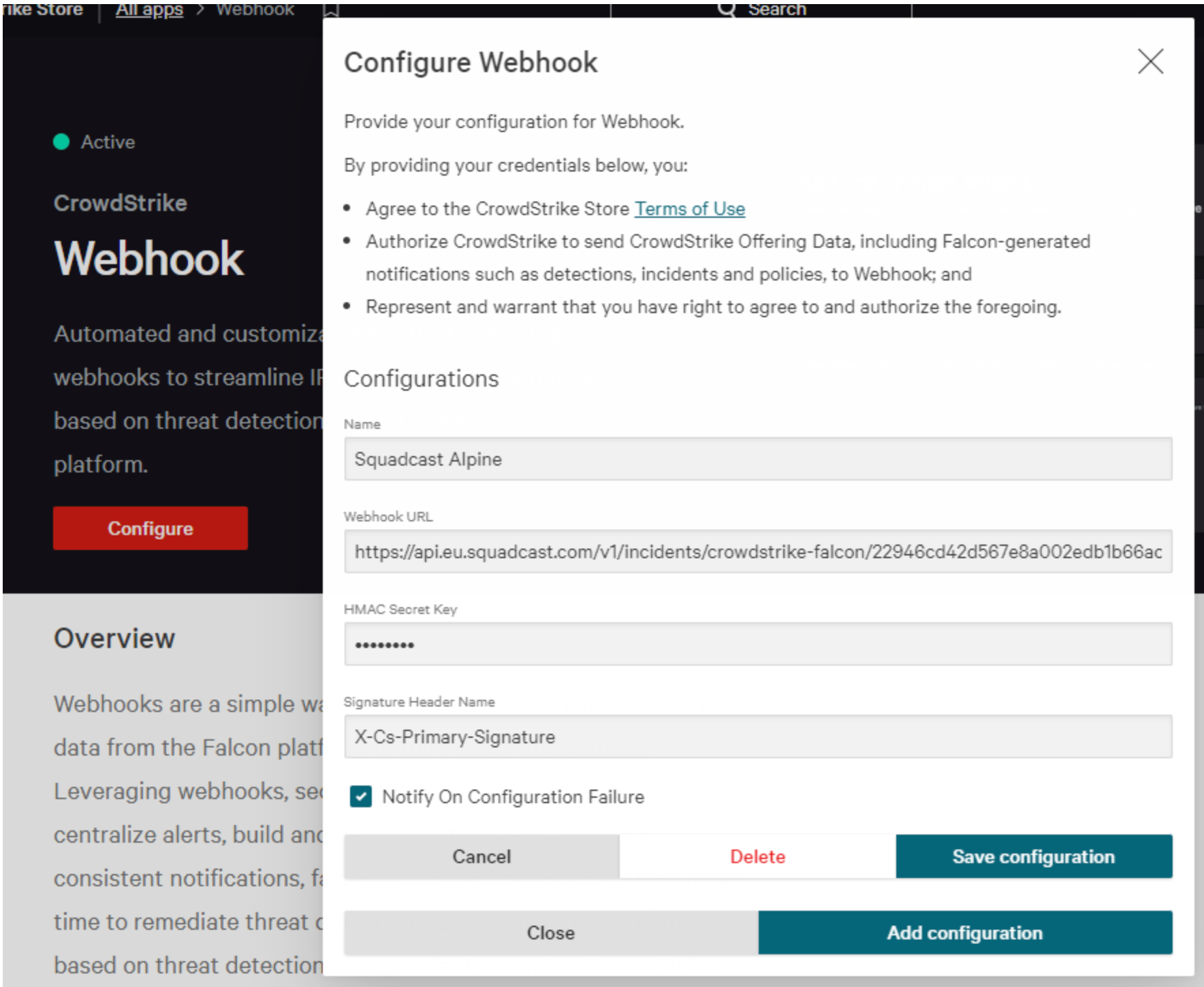Image resolution: width=1204 pixels, height=987 pixels.
Task: Open the Terms of Use link
Action: point(690,209)
